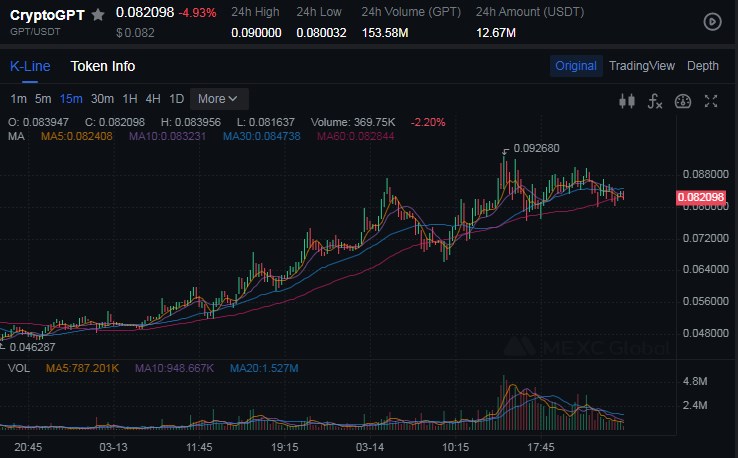Click the 2.4M volume axis label
Screen dimensions: 738x458
tap(695, 405)
